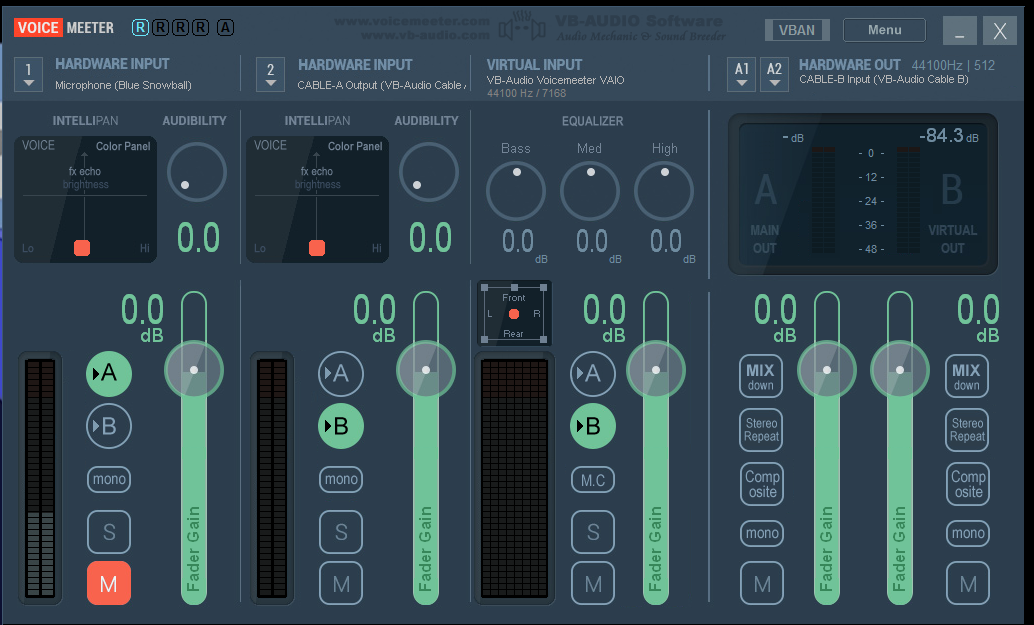Toggle mono on Hardware Input 1
The height and width of the screenshot is (625, 1034).
point(109,479)
